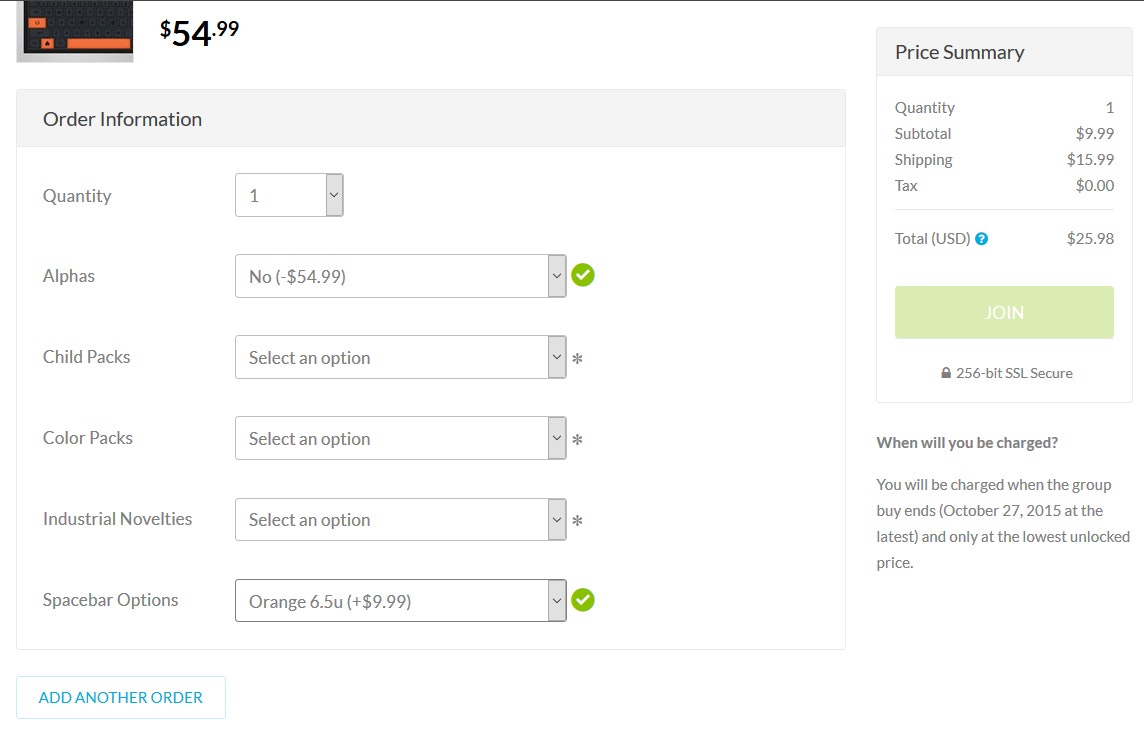Click the asterisk next to Industrial Novelties
The width and height of the screenshot is (1144, 730).
tap(577, 520)
